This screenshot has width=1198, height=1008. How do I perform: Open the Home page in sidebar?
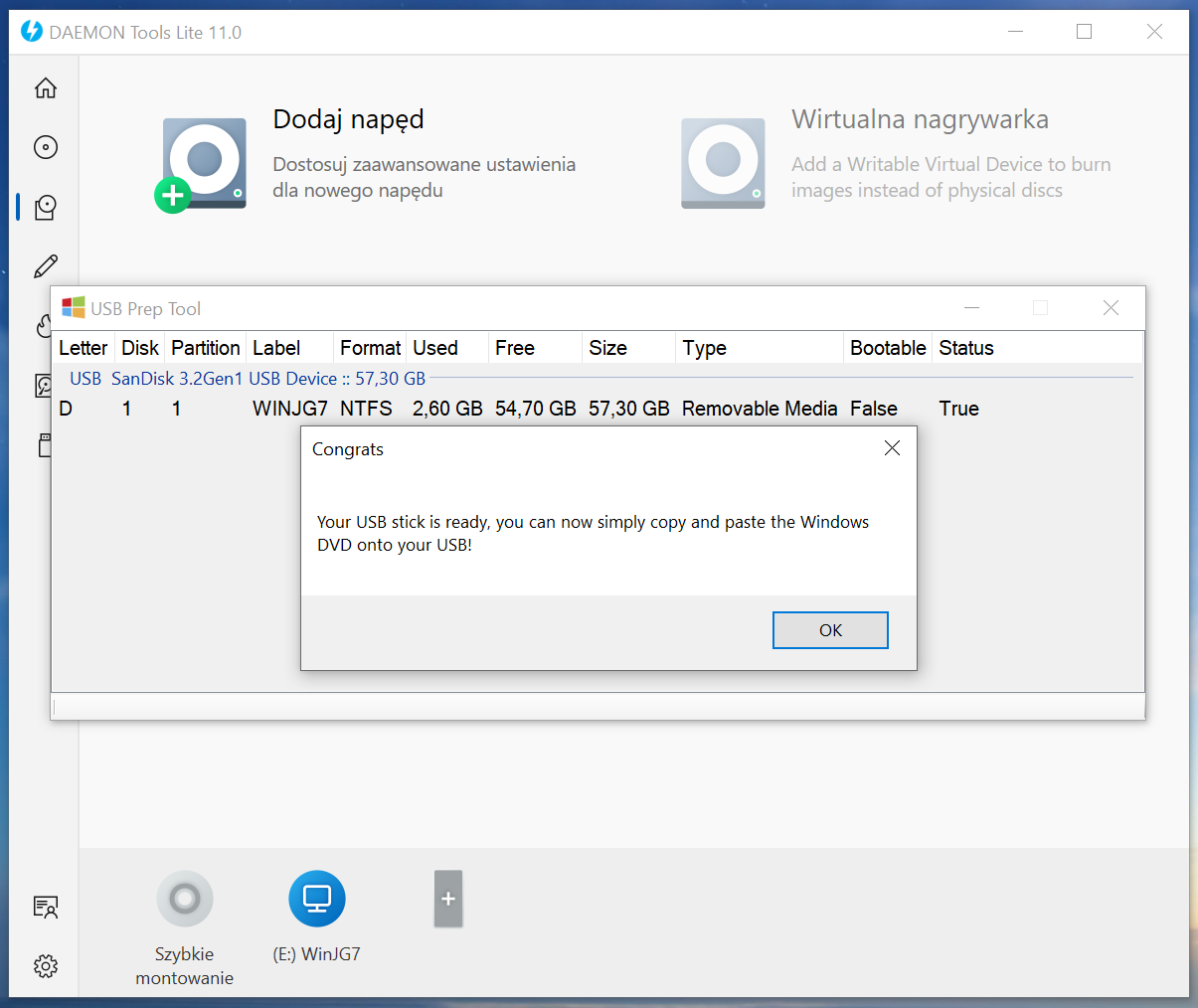coord(46,88)
